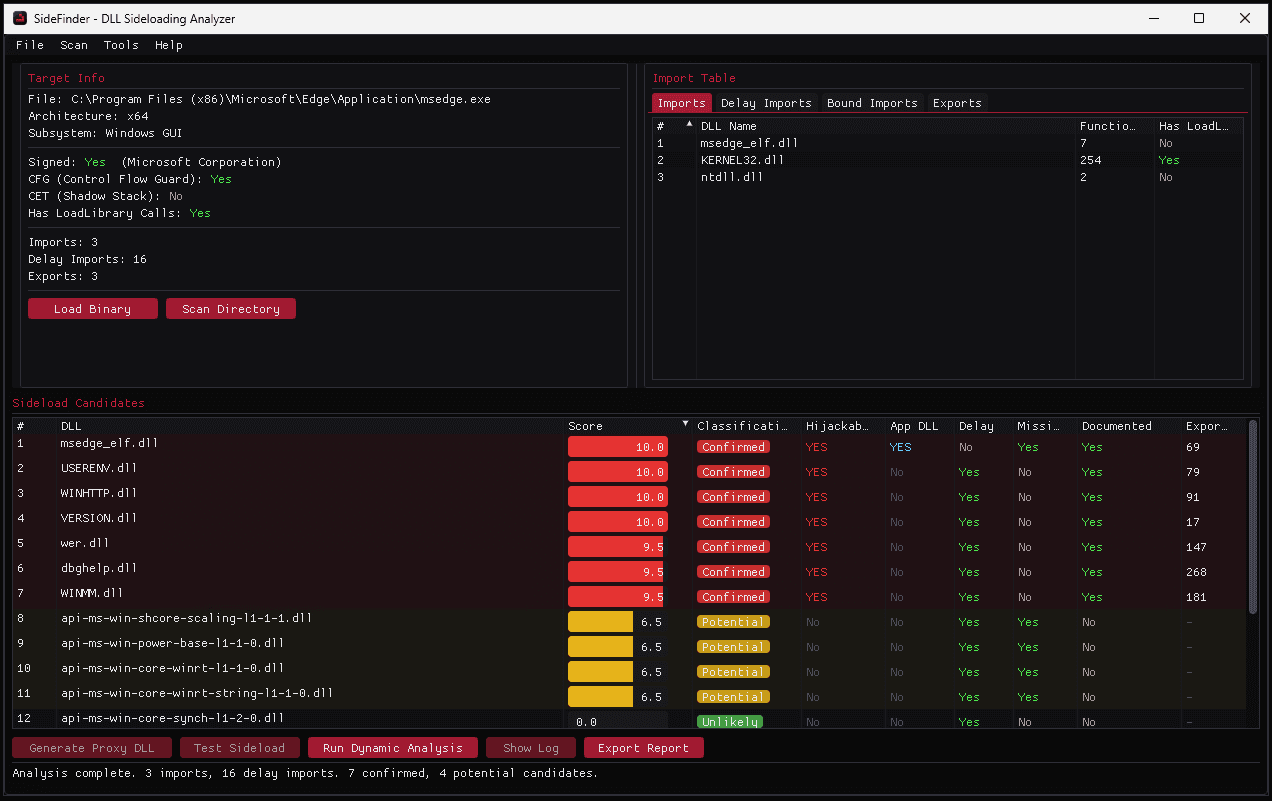The height and width of the screenshot is (801, 1272).
Task: Toggle Score column descending sort arrow
Action: [x=686, y=424]
